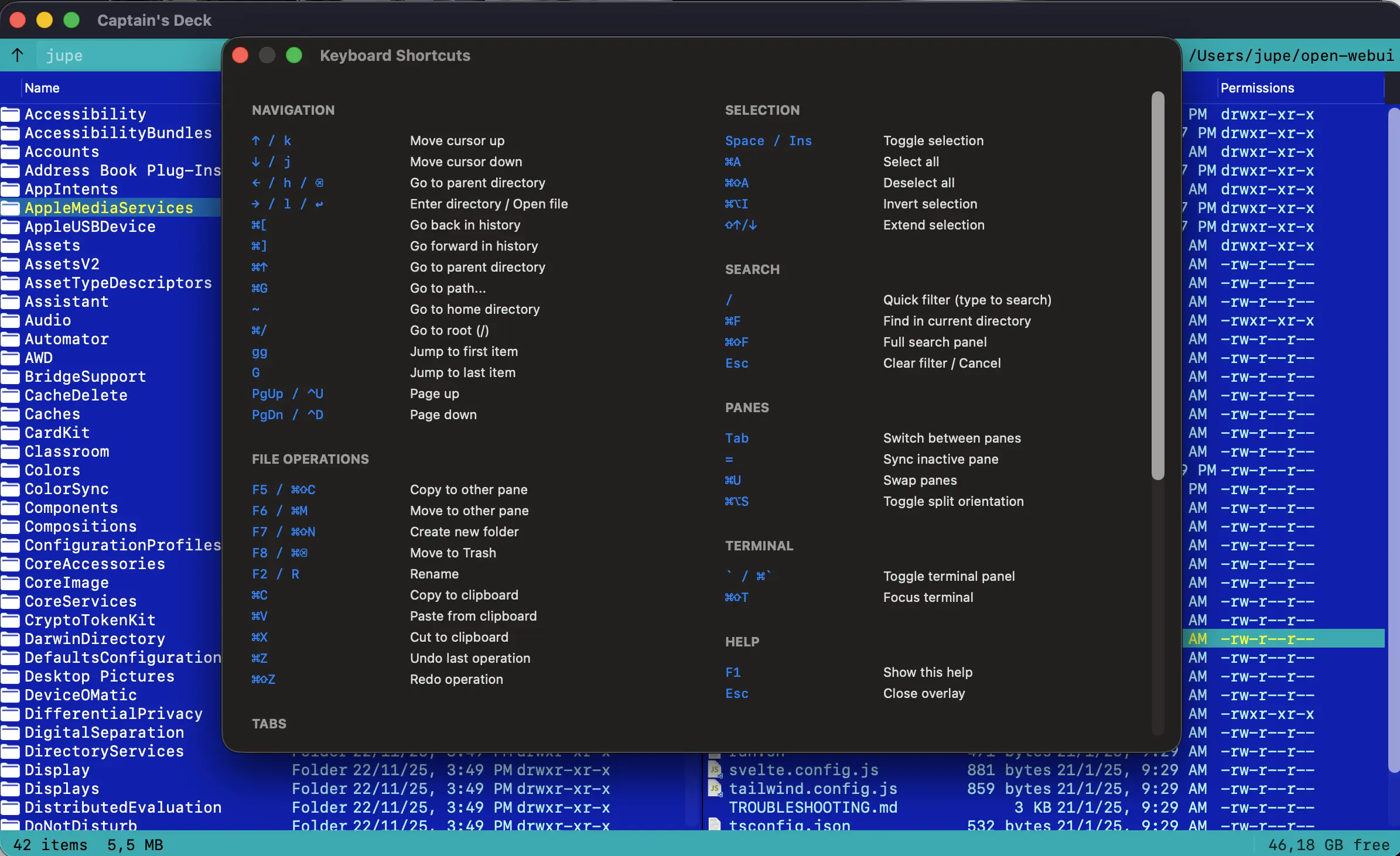Click the 'Invert selection' shortcut description

[x=930, y=204]
